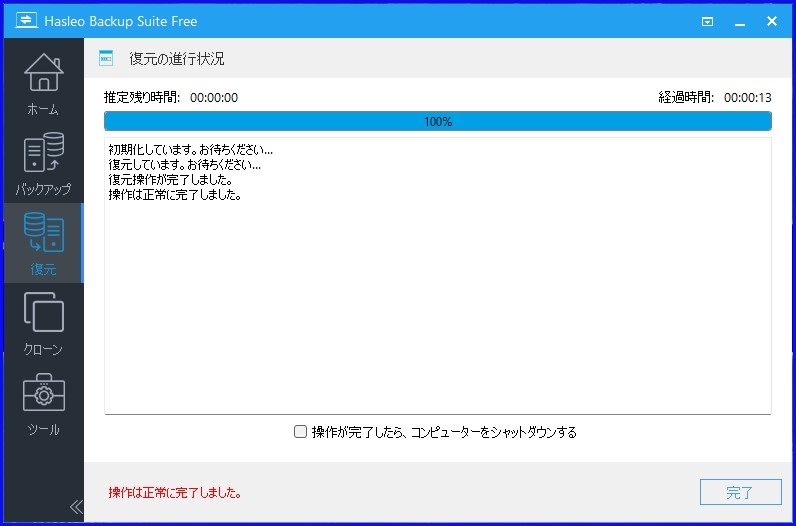Collapse the sidebar with the double-chevron icon

(x=76, y=507)
